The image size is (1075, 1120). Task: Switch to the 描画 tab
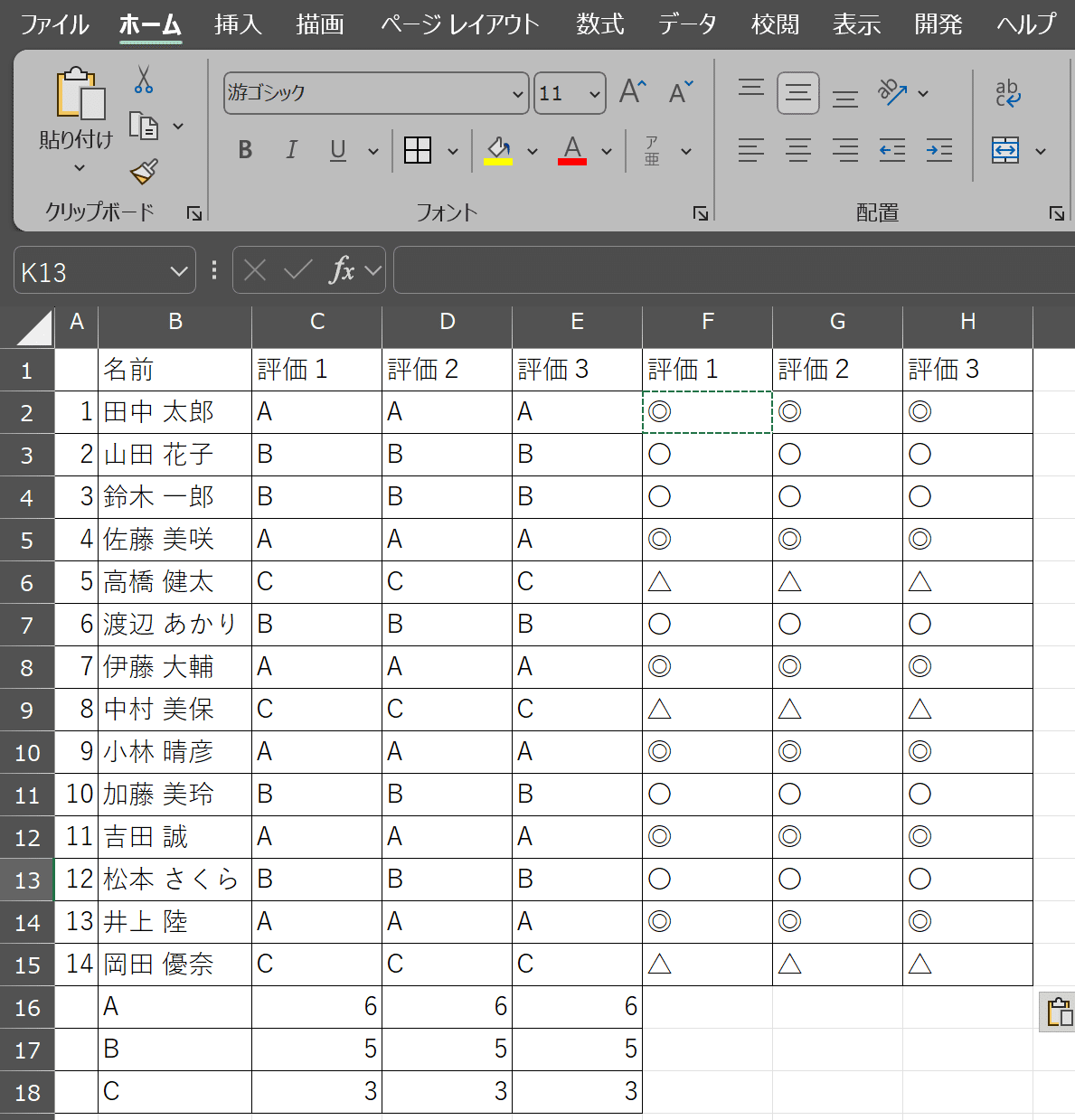320,24
